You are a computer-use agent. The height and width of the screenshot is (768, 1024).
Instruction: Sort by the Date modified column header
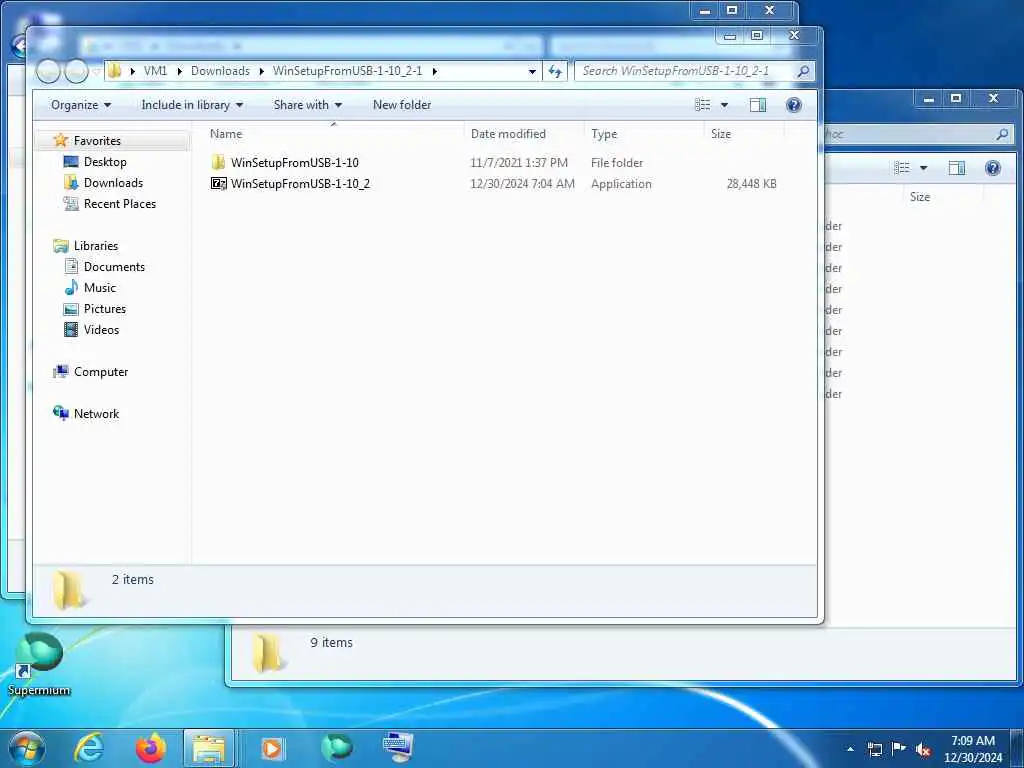click(508, 134)
